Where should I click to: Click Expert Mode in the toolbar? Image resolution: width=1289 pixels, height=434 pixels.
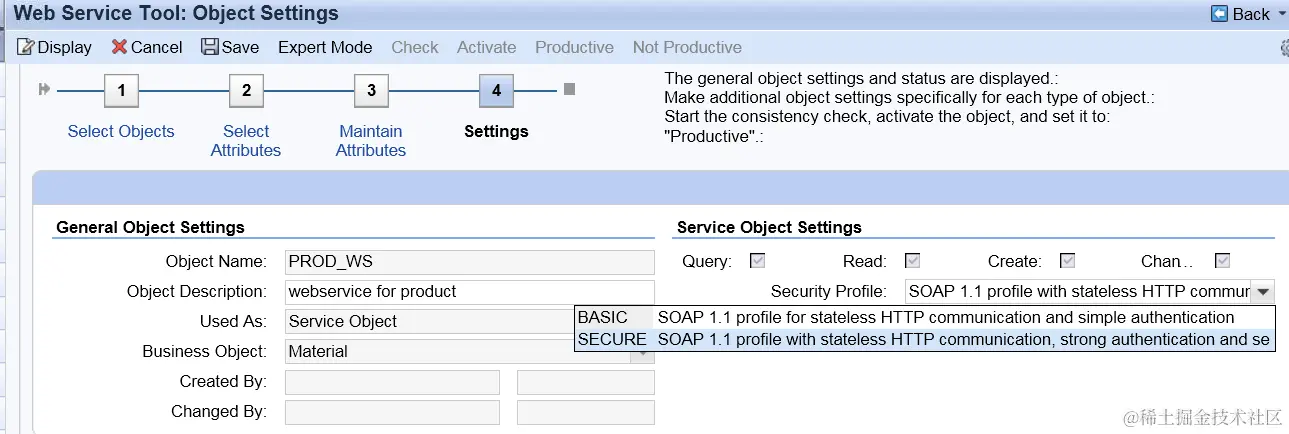(x=325, y=47)
